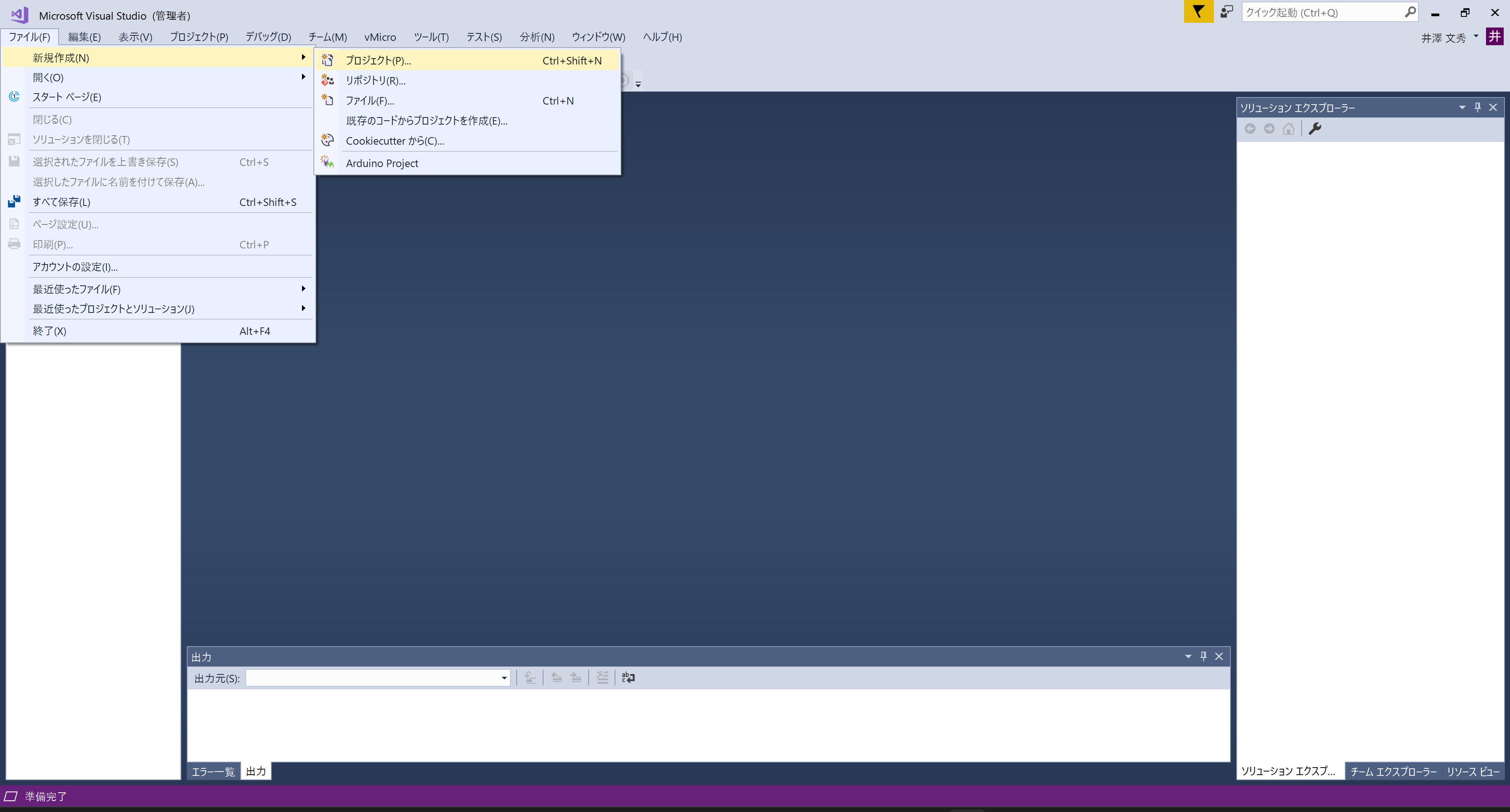Screen dimensions: 1510x812
Task: Click the Save All disk icon
Action: click(14, 202)
